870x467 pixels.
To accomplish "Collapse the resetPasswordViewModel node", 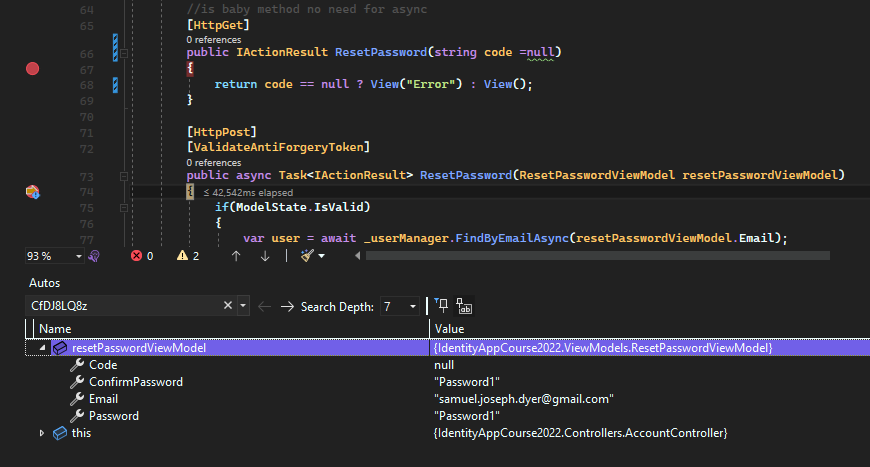I will [42, 348].
